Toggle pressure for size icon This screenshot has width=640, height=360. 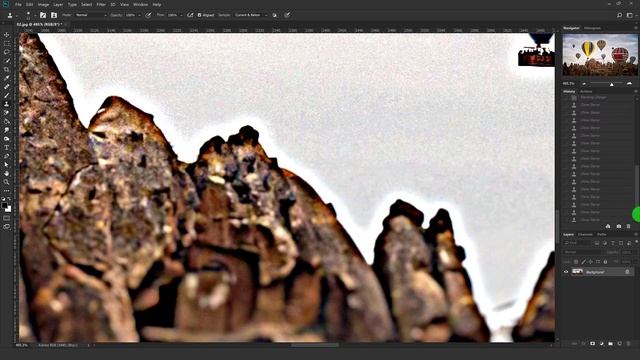287,15
